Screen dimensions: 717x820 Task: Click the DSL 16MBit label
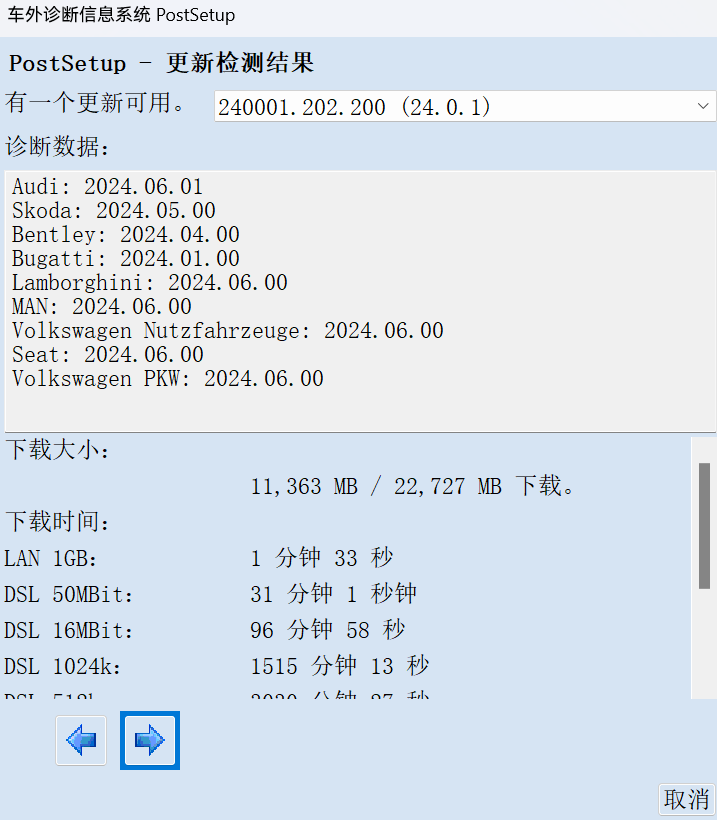point(69,631)
